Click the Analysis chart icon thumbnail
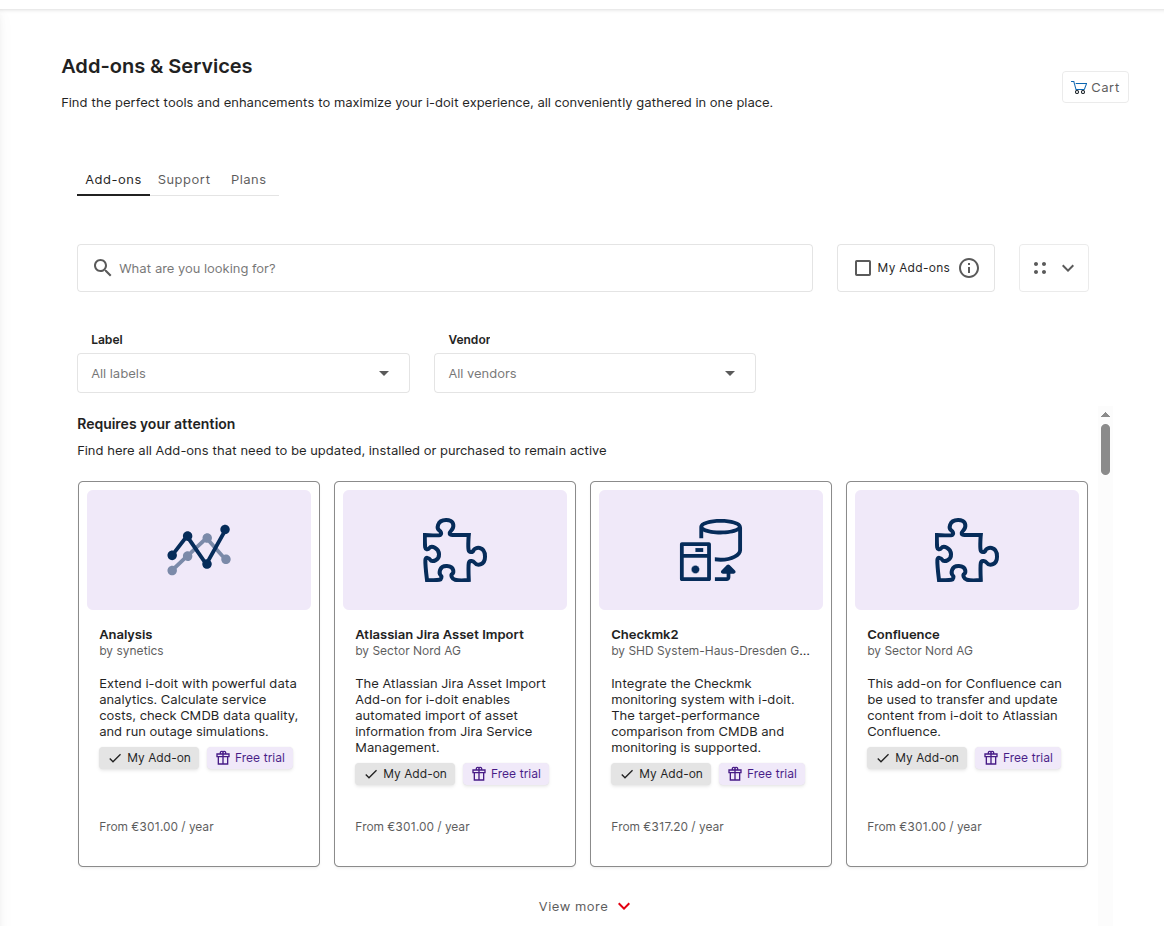The width and height of the screenshot is (1164, 926). point(199,550)
